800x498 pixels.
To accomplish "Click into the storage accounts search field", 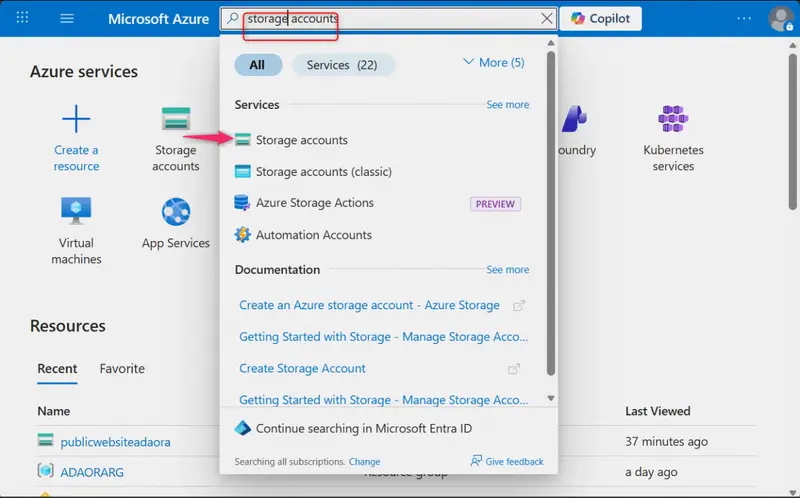I will [x=388, y=19].
